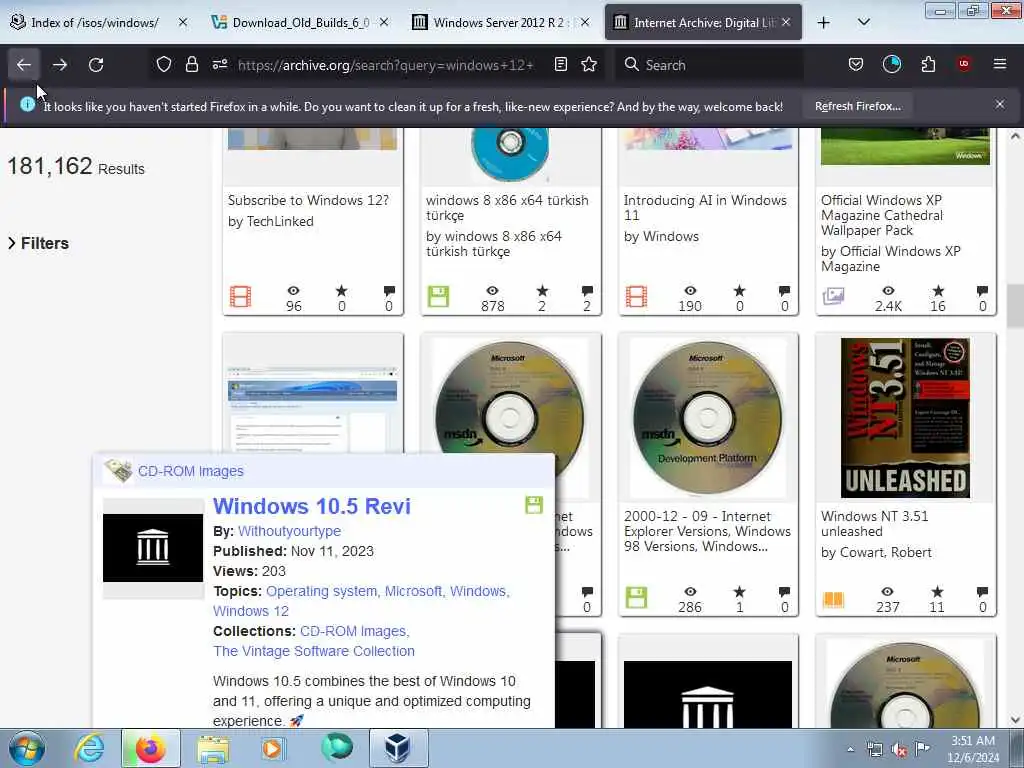
Task: Click the film icon on Introducing AI card
Action: pyautogui.click(x=636, y=297)
